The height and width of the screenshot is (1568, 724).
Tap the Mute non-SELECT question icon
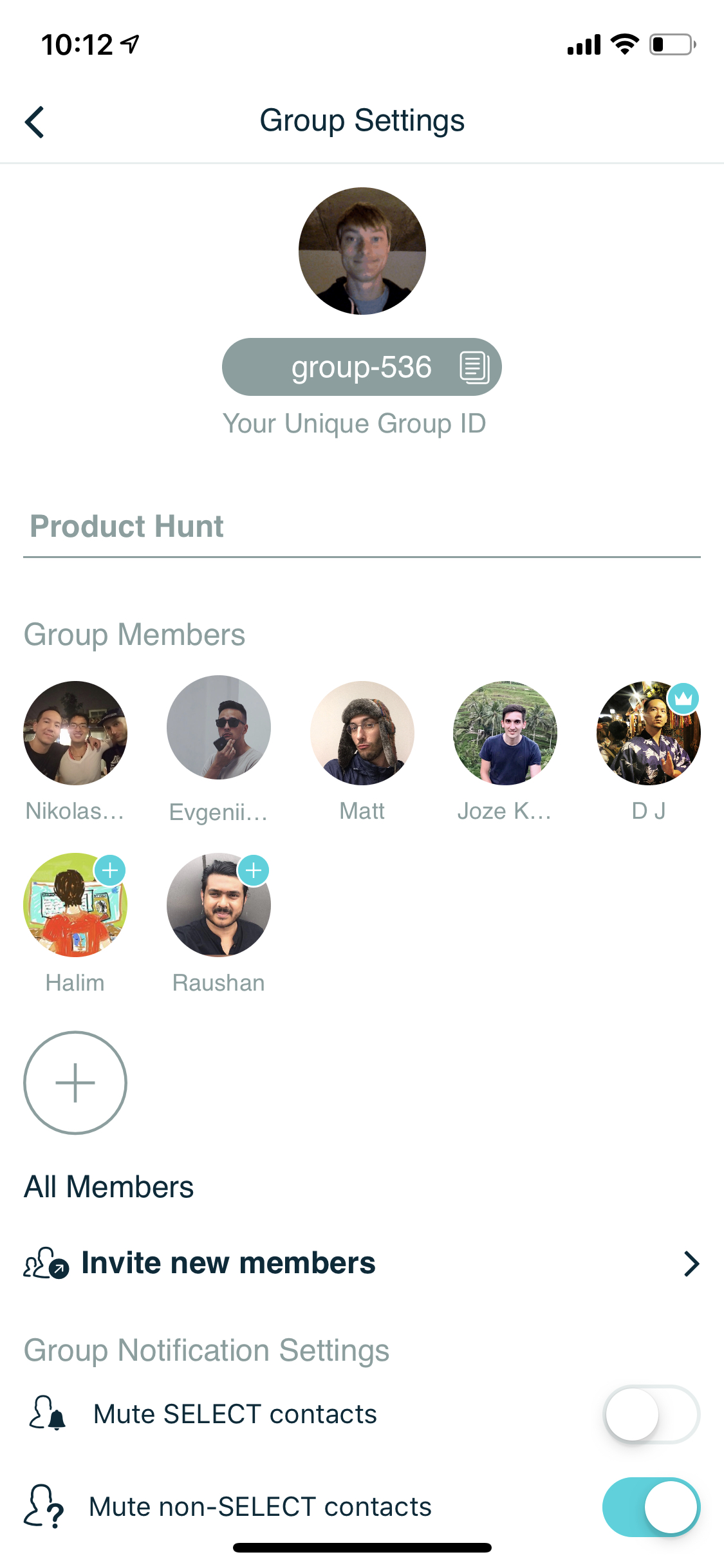tap(44, 1506)
